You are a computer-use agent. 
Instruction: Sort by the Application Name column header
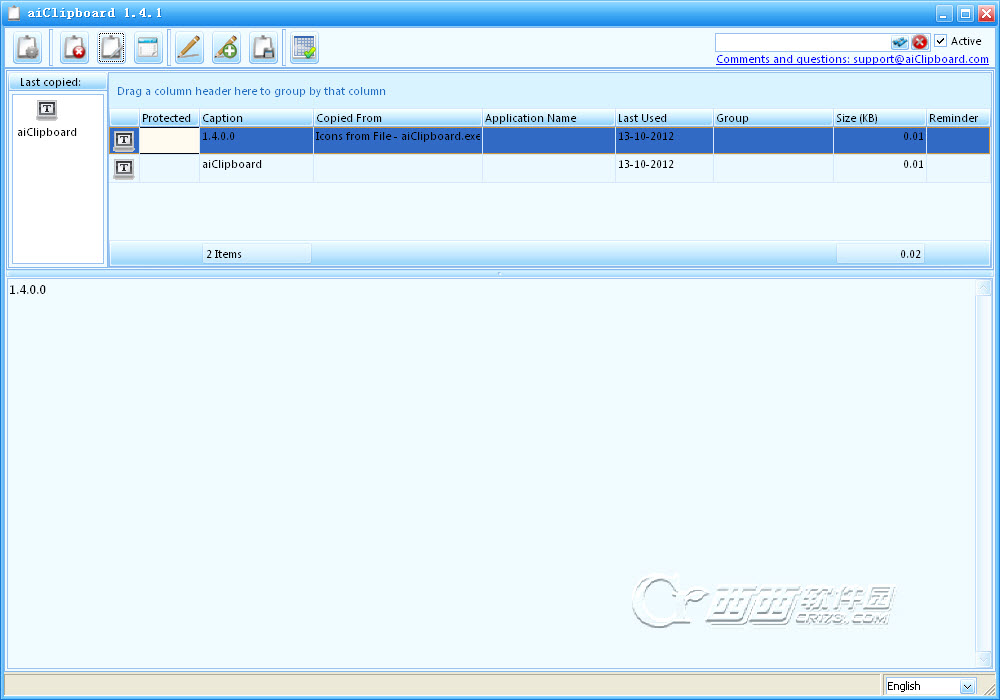(x=548, y=118)
